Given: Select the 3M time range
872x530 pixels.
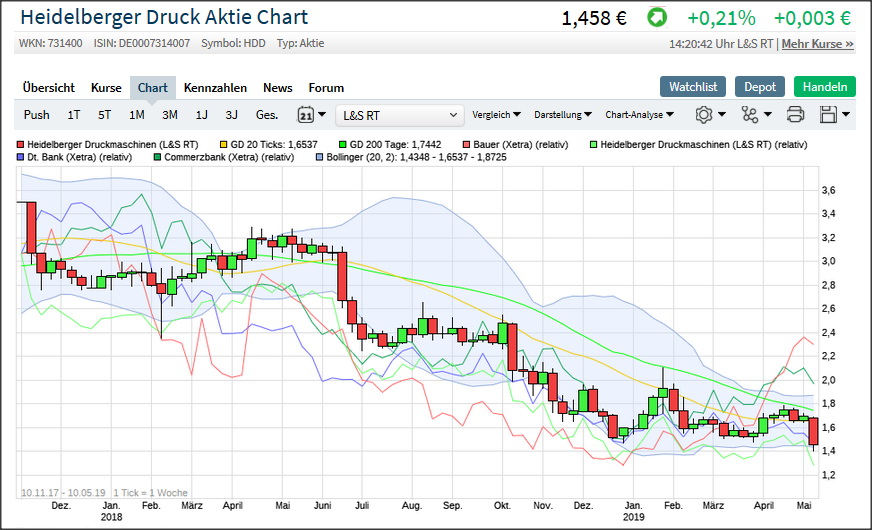Looking at the screenshot, I should pos(170,115).
